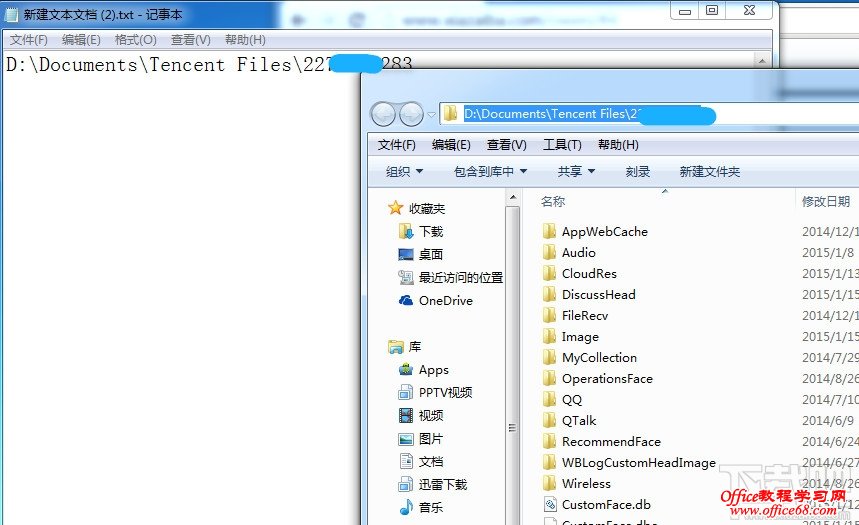Select the Image folder
The image size is (859, 525).
coord(580,336)
